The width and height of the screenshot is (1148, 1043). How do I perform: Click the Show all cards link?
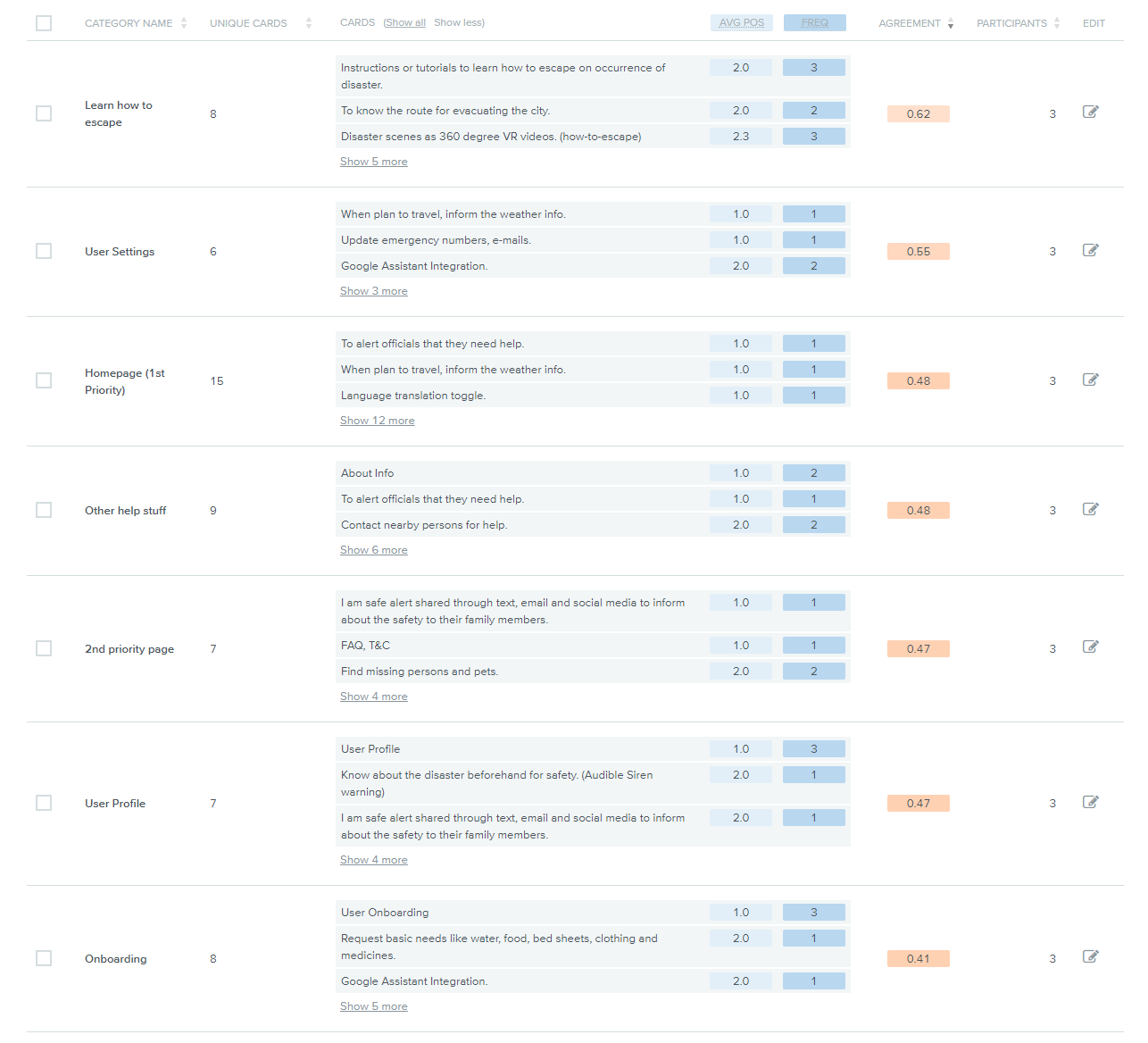(405, 22)
